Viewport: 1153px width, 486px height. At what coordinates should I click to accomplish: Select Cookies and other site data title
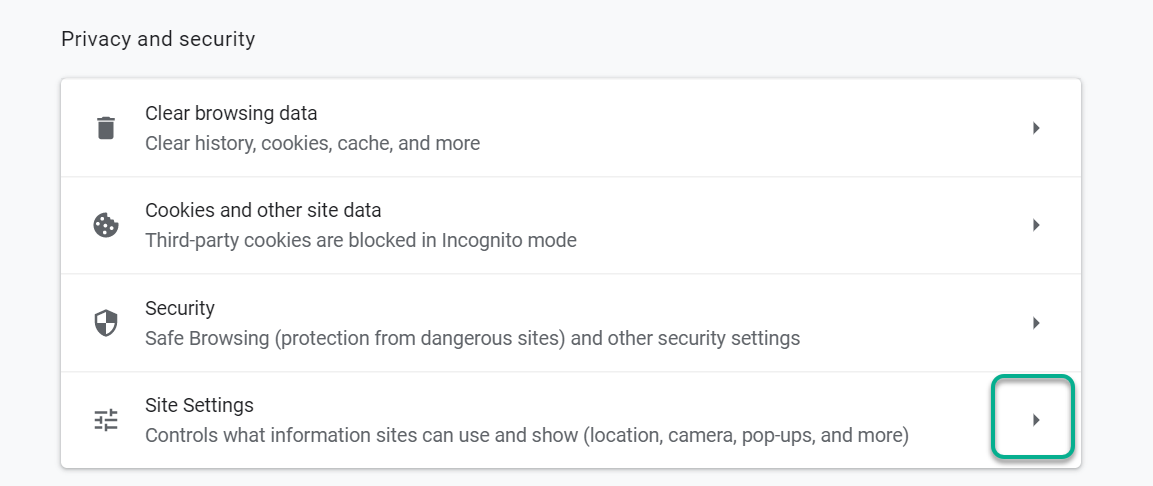[263, 210]
